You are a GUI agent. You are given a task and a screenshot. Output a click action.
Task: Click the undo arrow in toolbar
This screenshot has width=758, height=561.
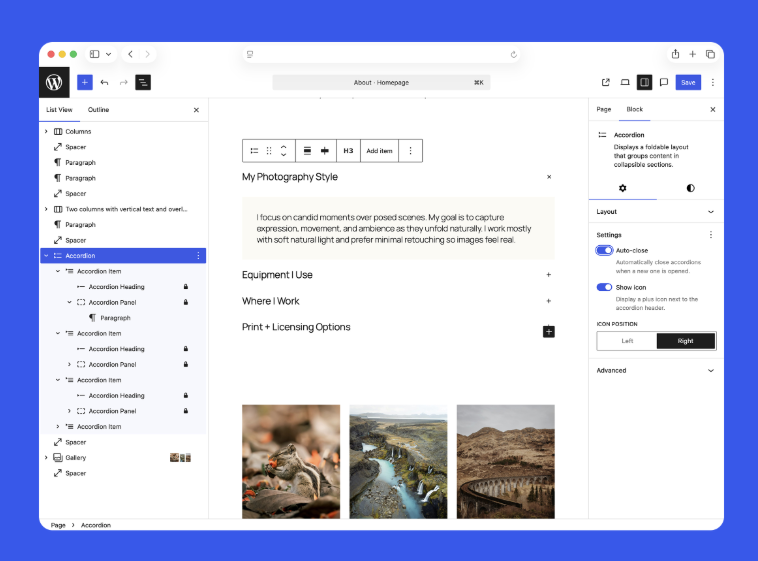104,82
